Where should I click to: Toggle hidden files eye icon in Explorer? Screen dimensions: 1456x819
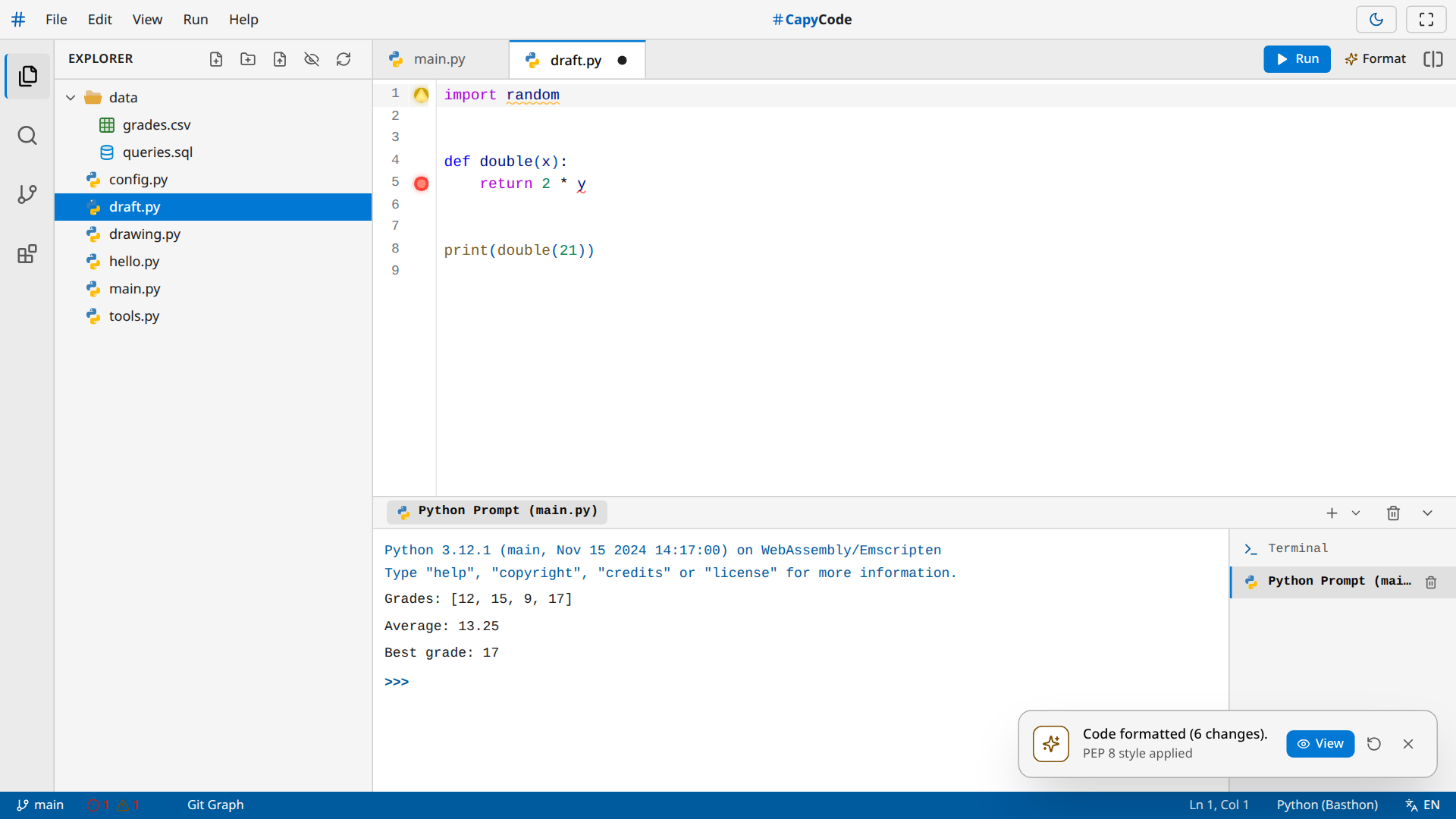(x=312, y=59)
